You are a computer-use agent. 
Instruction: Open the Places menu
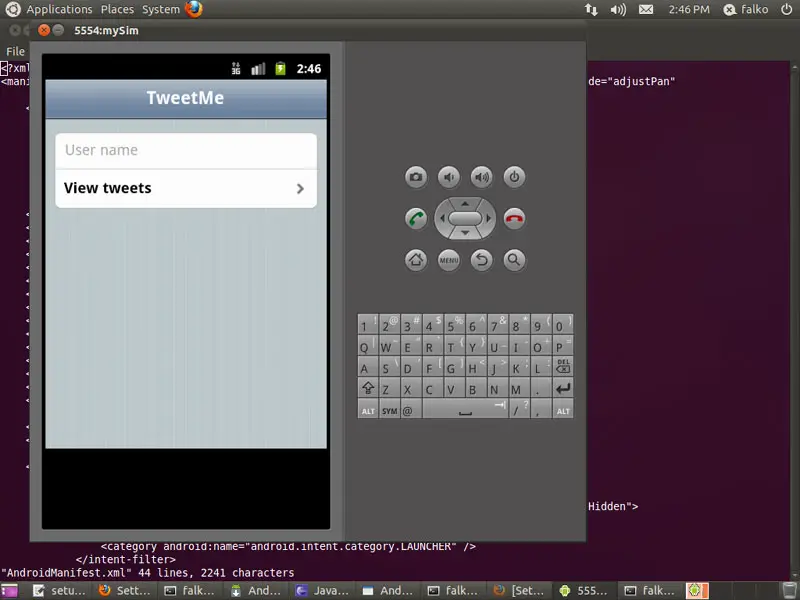117,9
